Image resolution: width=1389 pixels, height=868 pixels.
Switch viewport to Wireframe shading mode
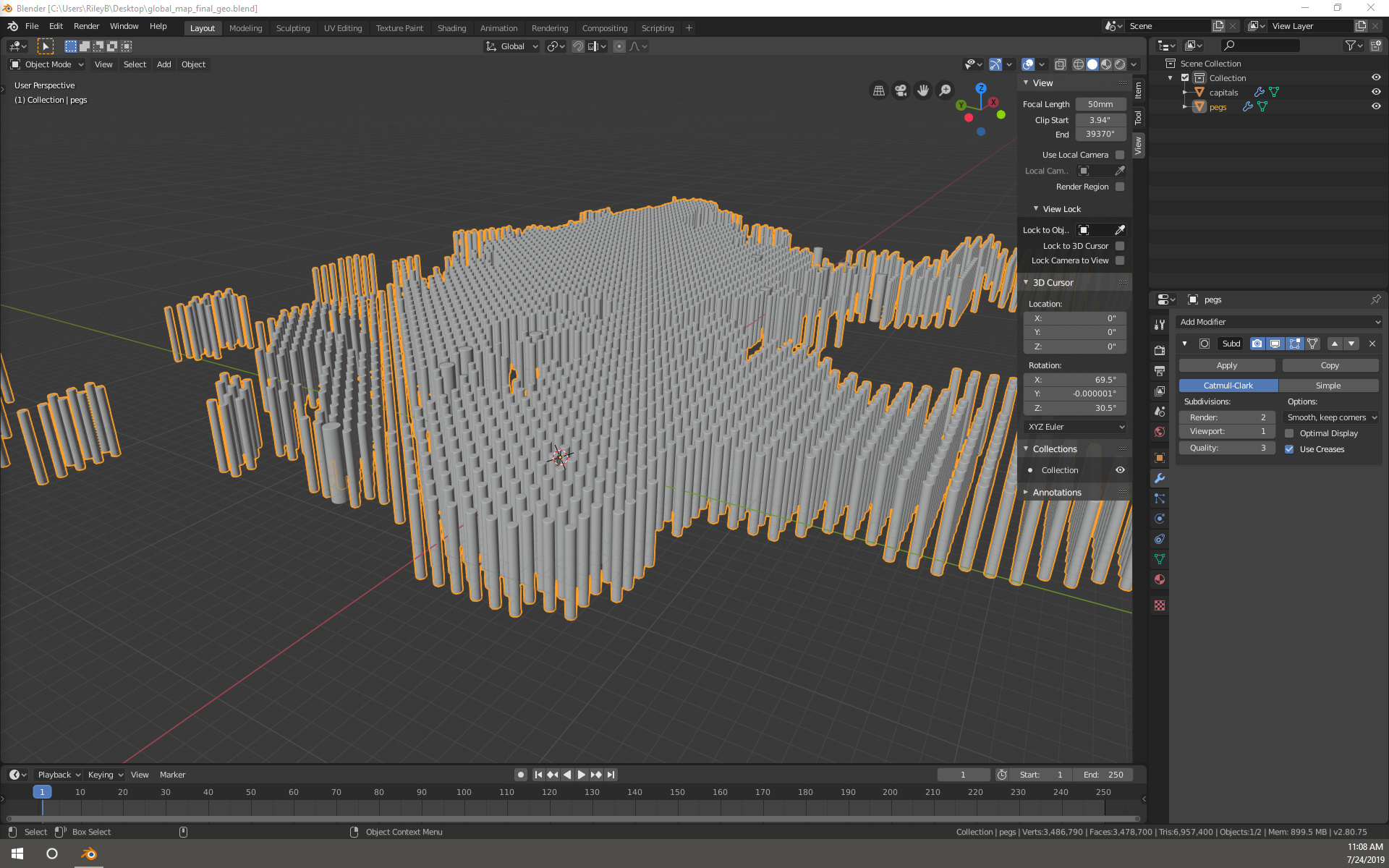coord(1079,64)
